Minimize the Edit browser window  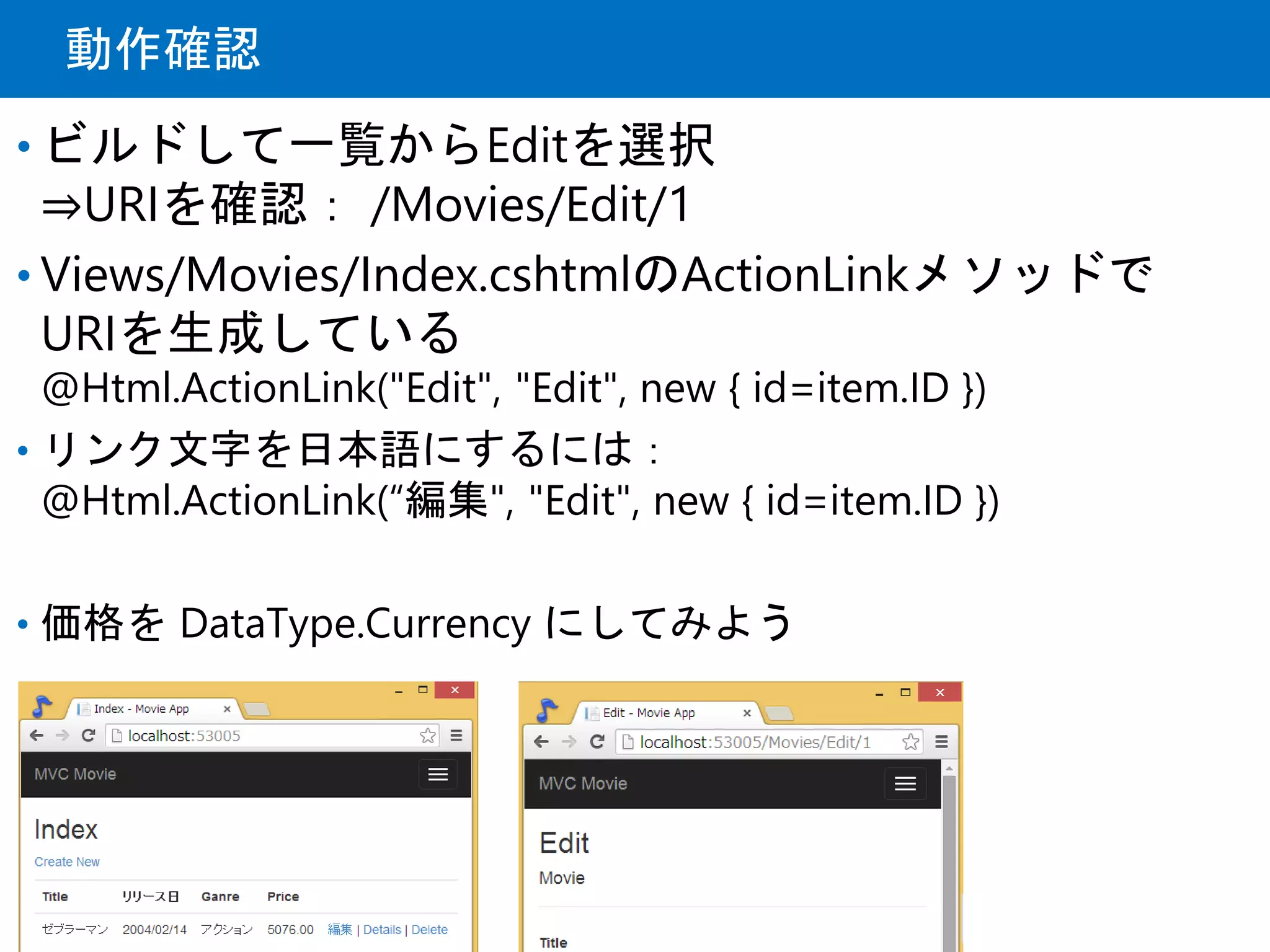pos(879,694)
